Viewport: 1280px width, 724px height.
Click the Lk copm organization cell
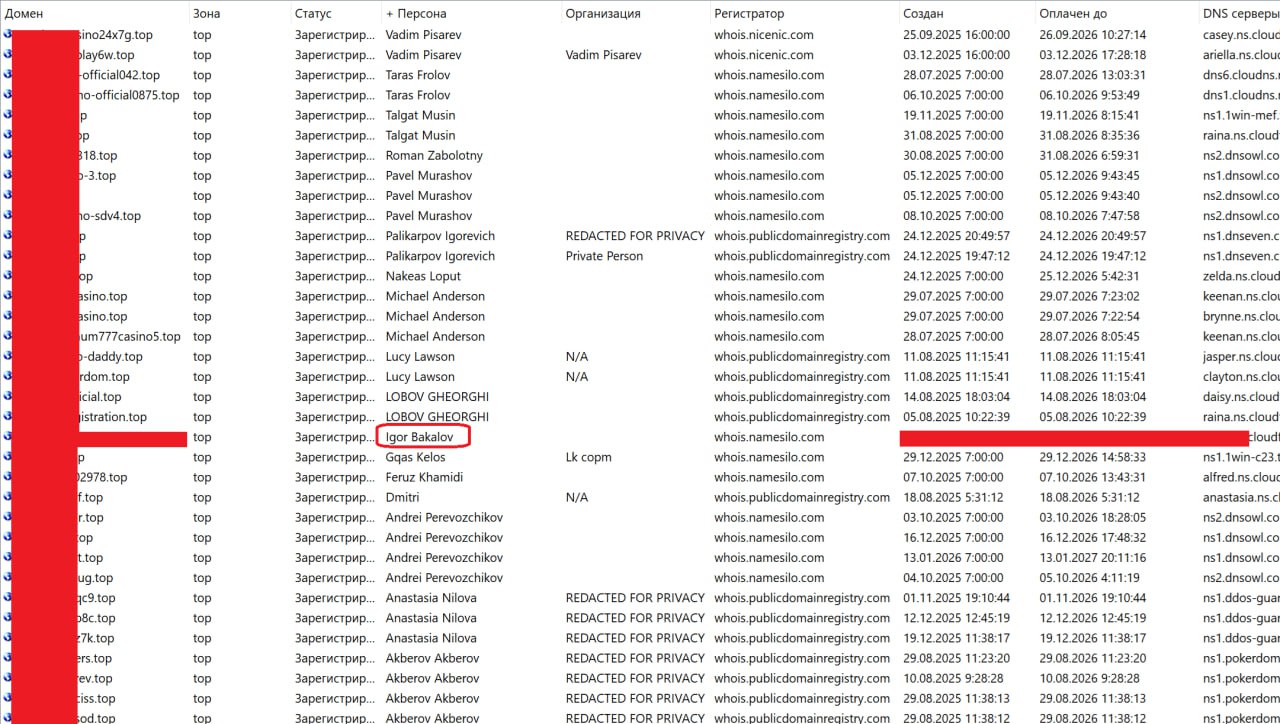click(x=588, y=457)
